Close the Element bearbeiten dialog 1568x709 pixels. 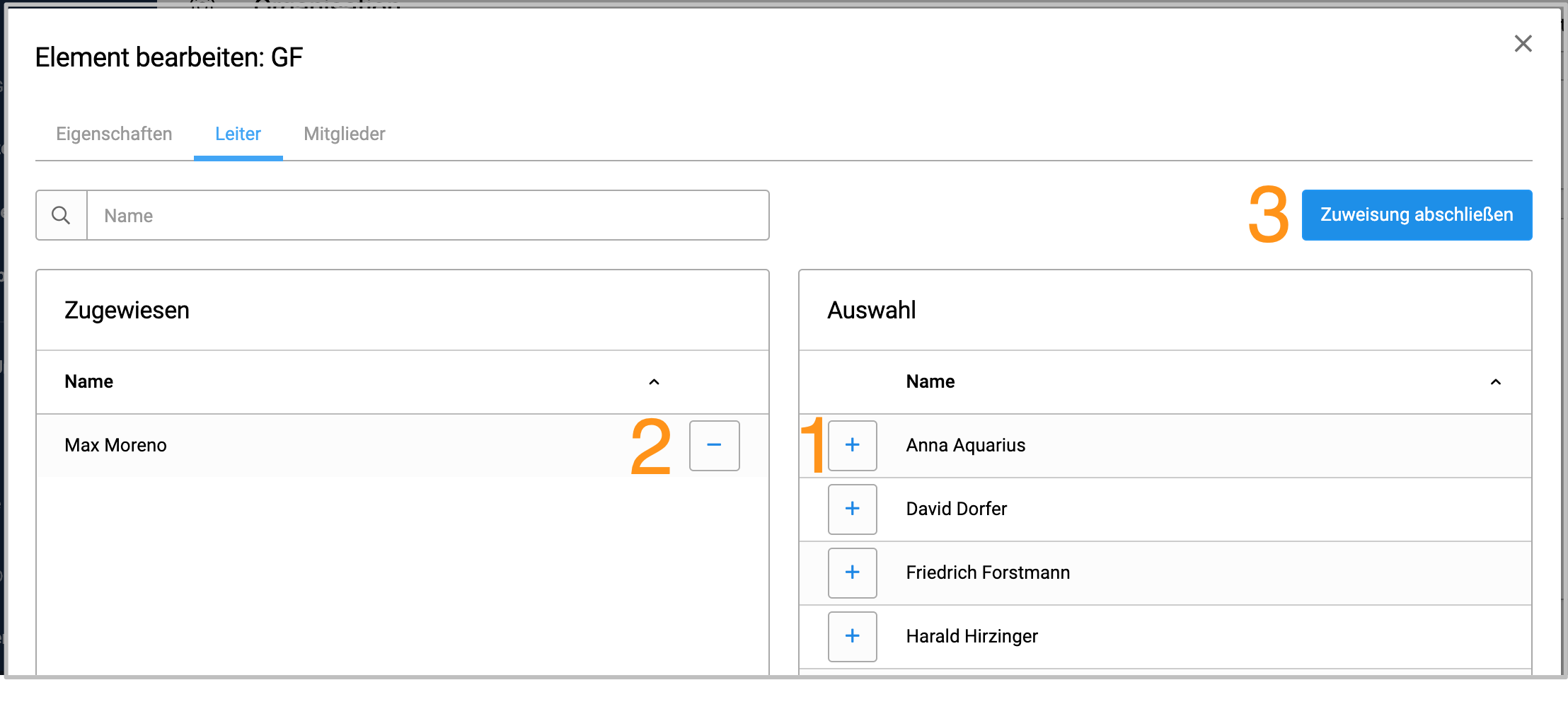(x=1523, y=44)
